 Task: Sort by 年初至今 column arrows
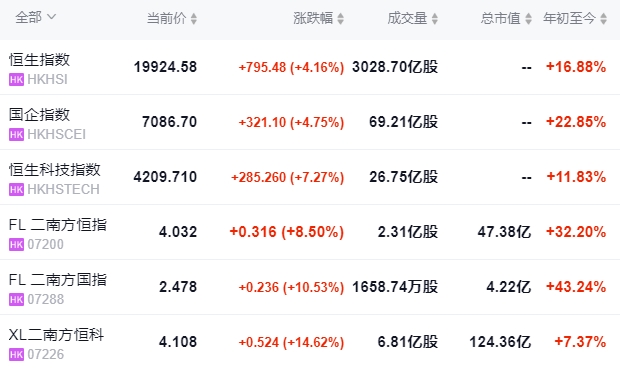[x=603, y=19]
